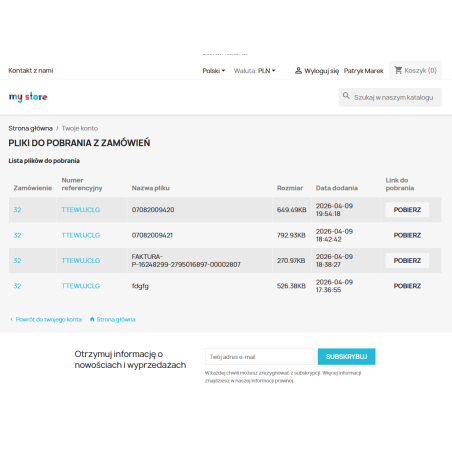
Task: Click the Twoje konto breadcrumb
Action: (x=80, y=128)
